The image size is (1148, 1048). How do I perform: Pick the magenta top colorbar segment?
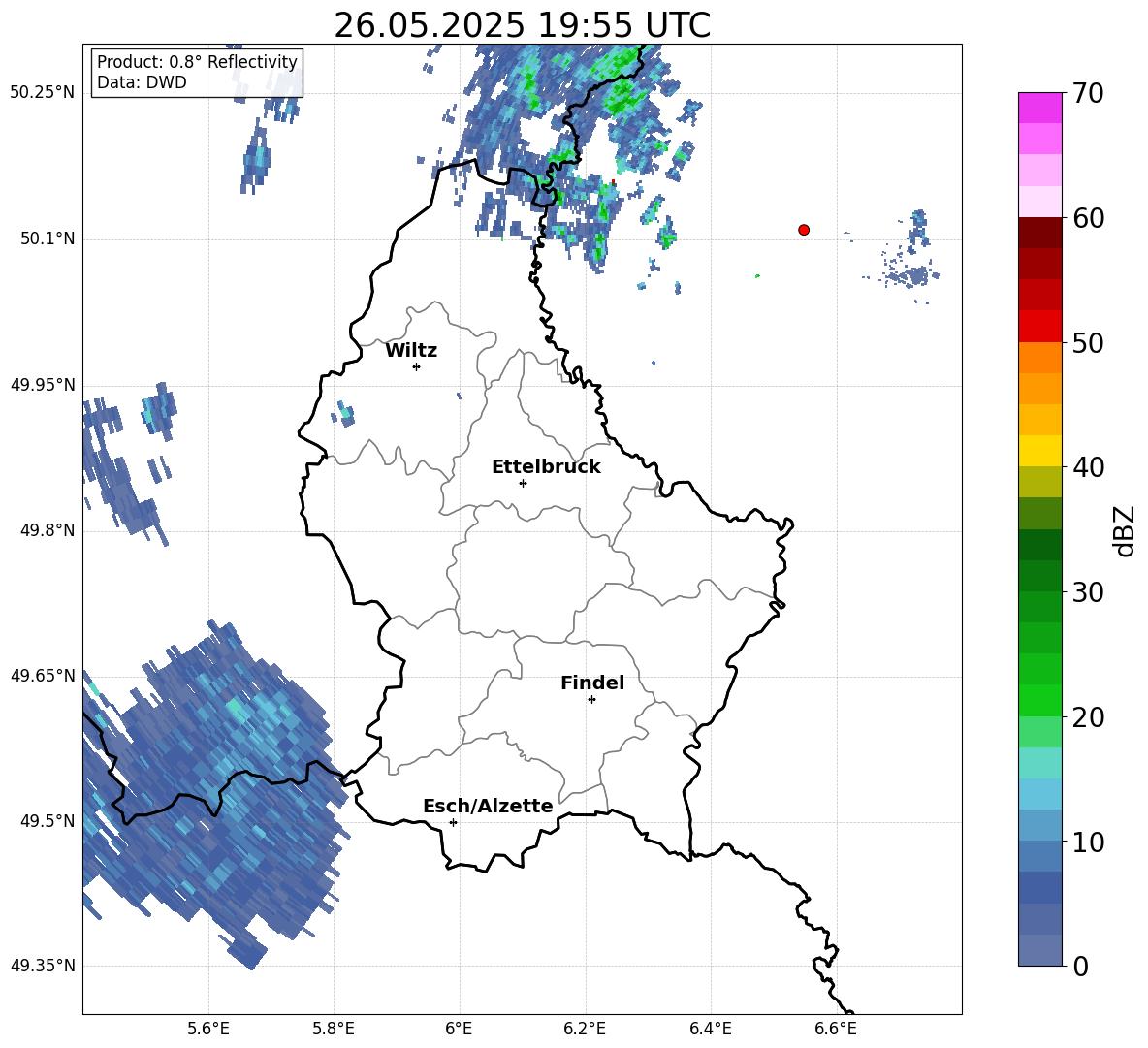click(x=1039, y=108)
